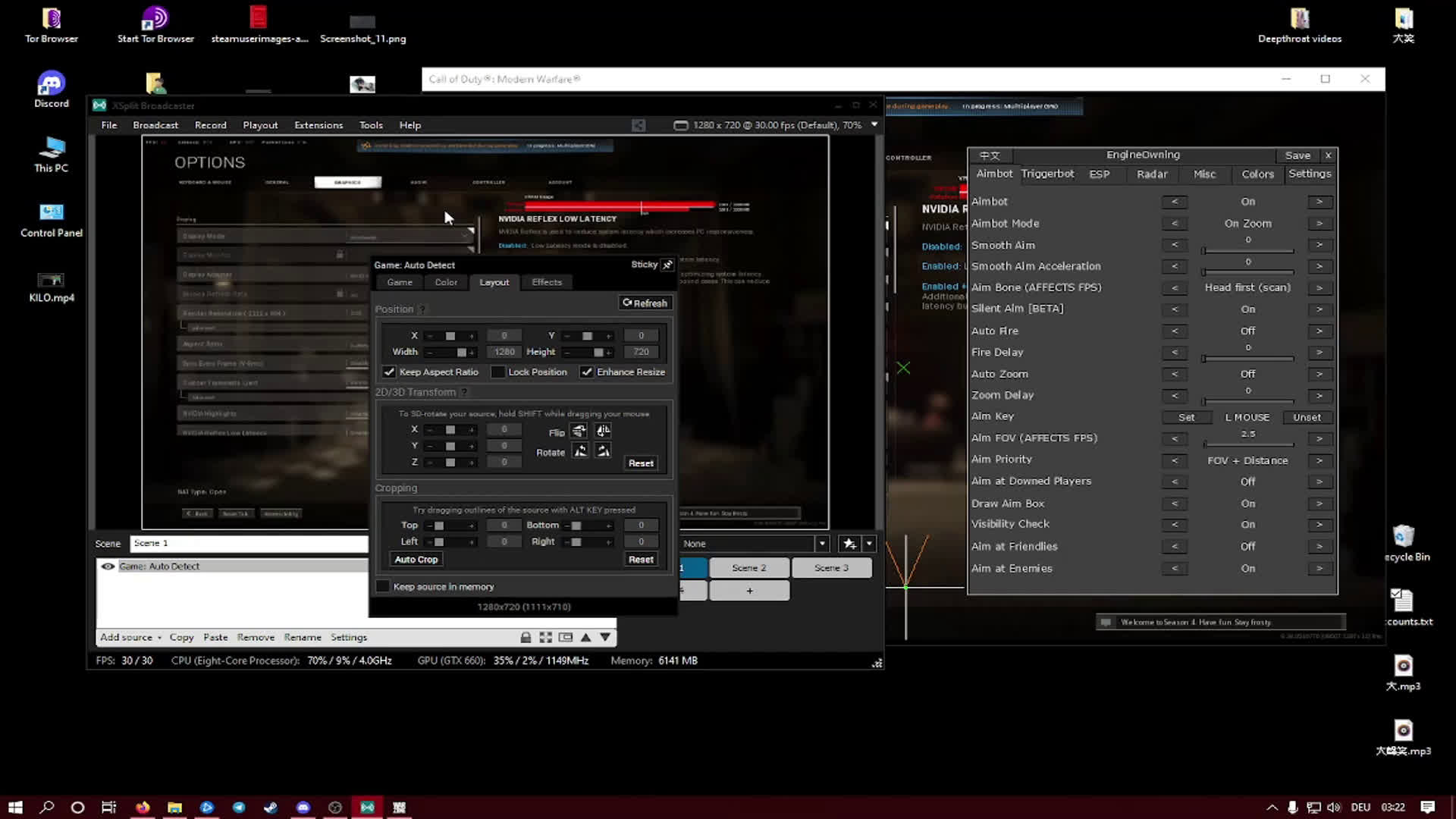
Task: Check Keep source in memory
Action: [383, 586]
